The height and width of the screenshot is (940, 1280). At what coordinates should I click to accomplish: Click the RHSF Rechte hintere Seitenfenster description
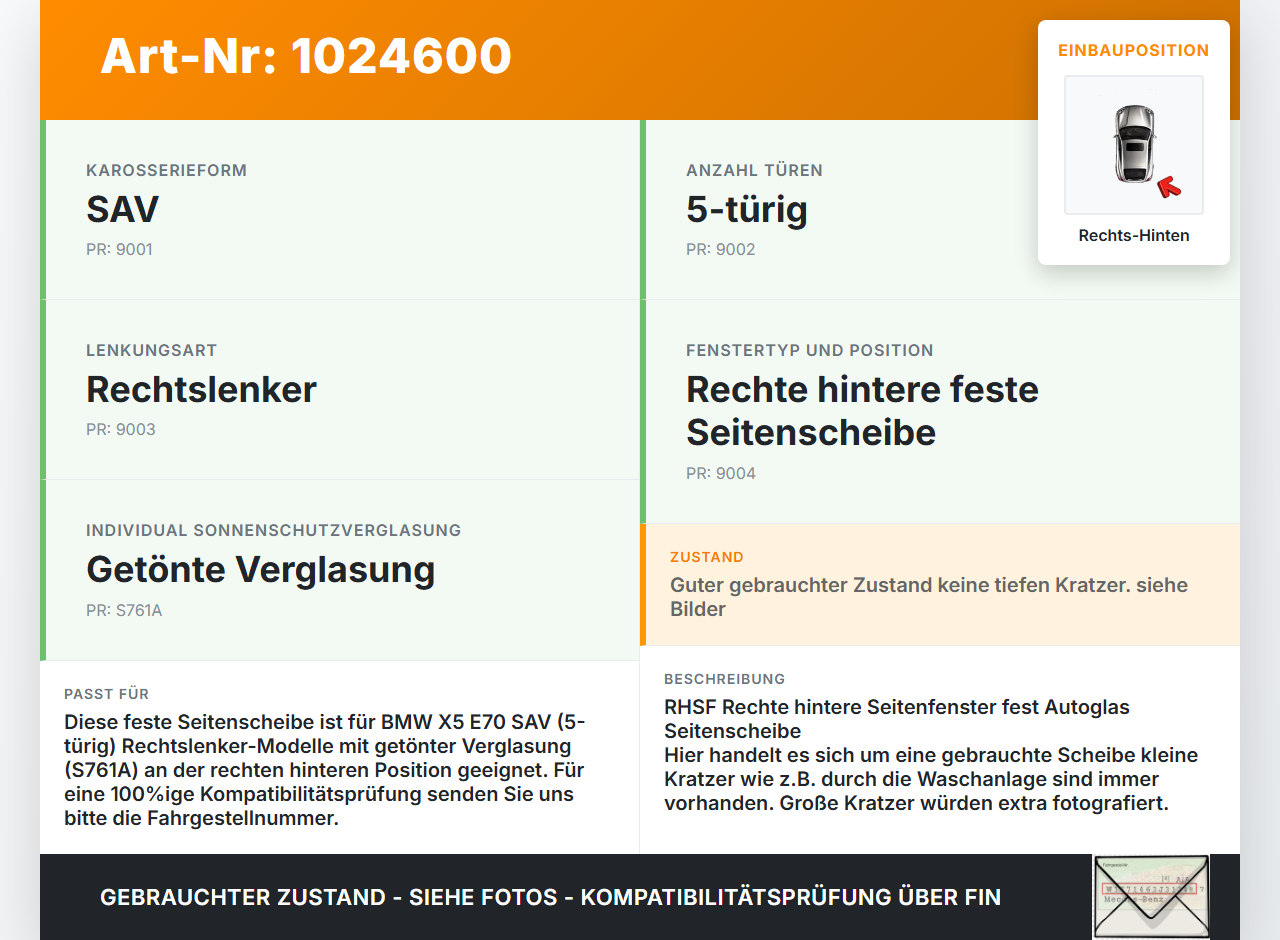[931, 755]
